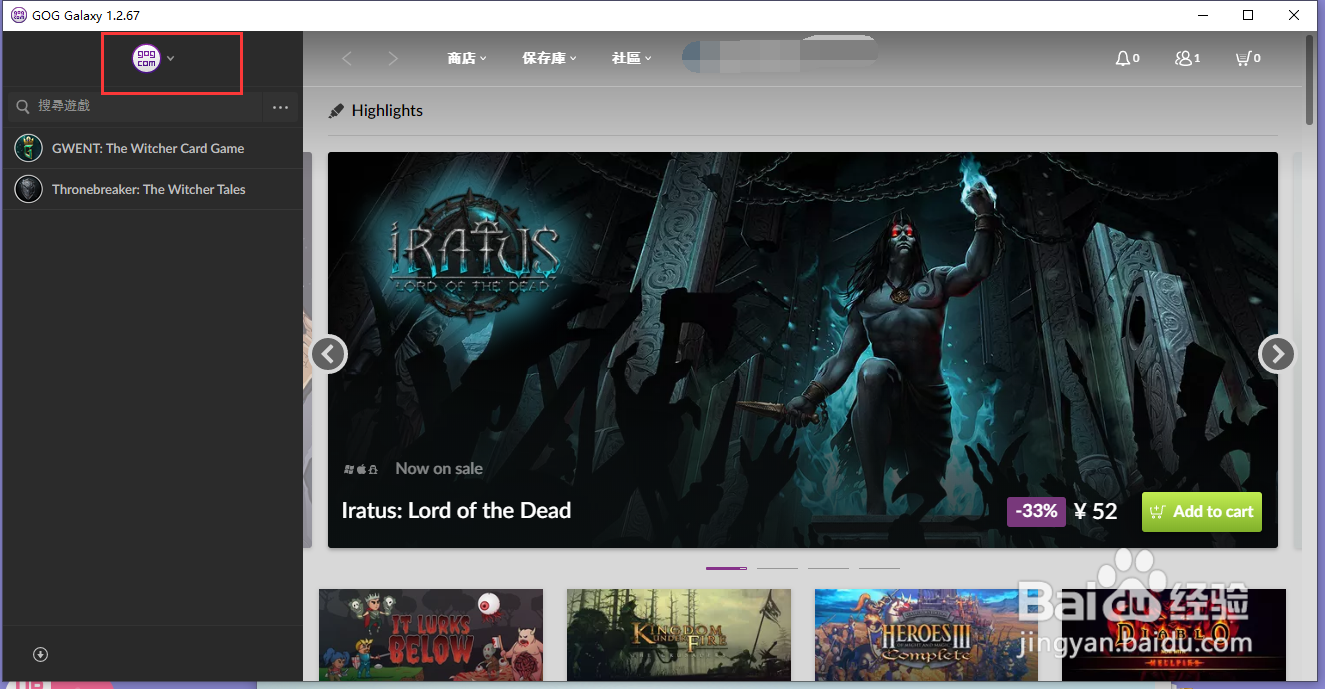Select the fourth carousel page indicator

(879, 568)
